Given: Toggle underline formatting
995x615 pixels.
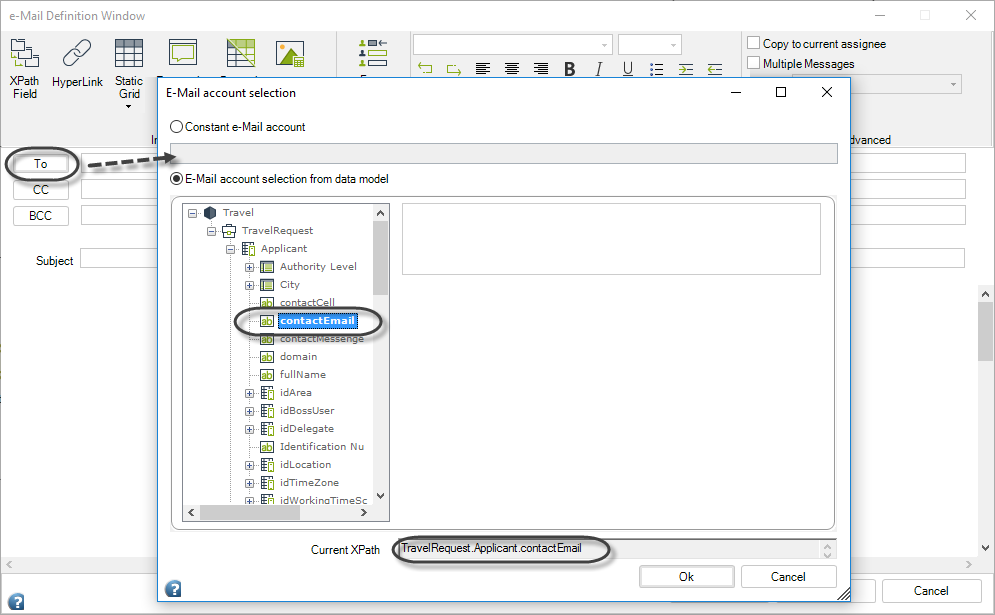Looking at the screenshot, I should click(628, 69).
